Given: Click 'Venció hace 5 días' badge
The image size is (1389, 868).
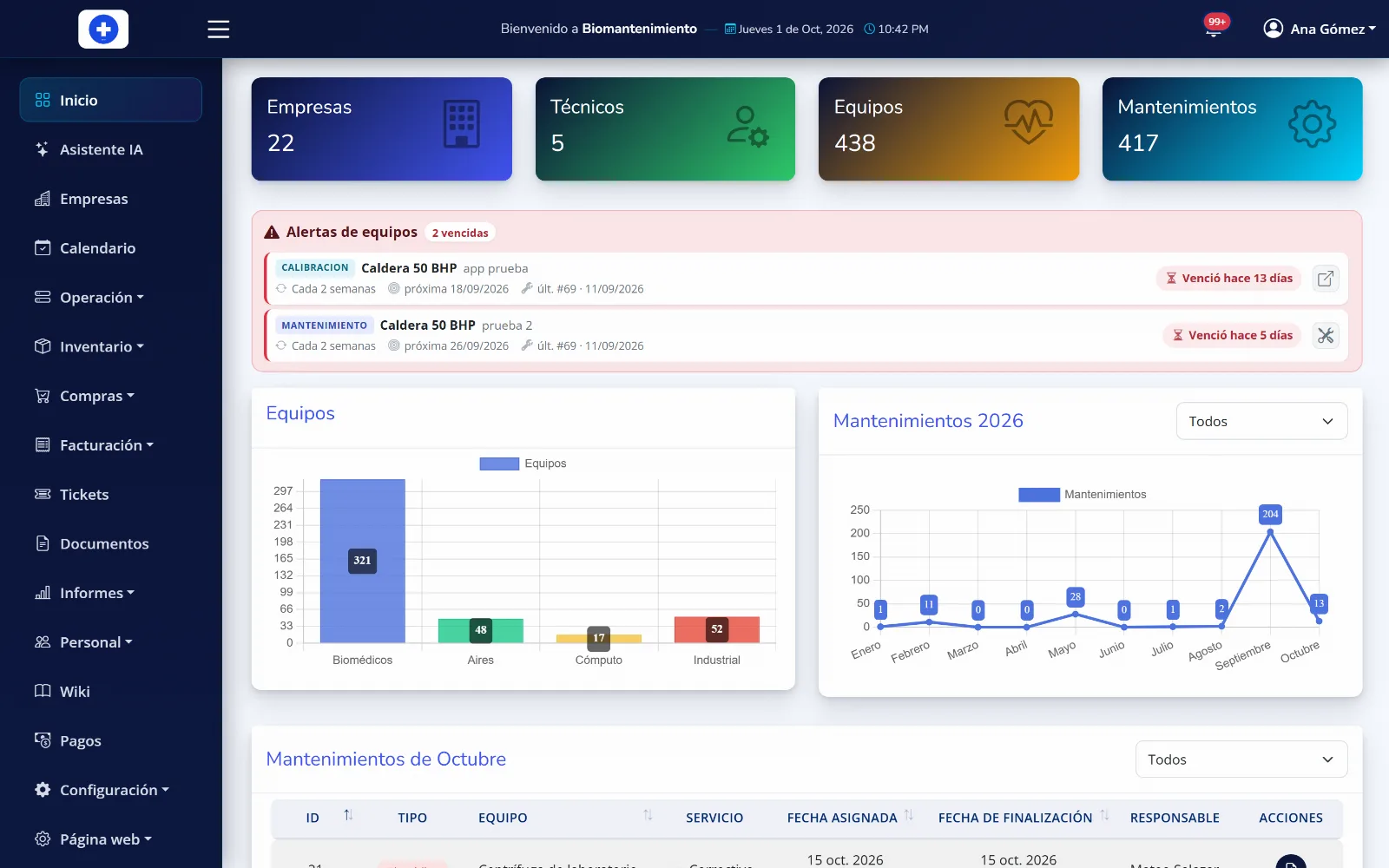Looking at the screenshot, I should click(1232, 336).
